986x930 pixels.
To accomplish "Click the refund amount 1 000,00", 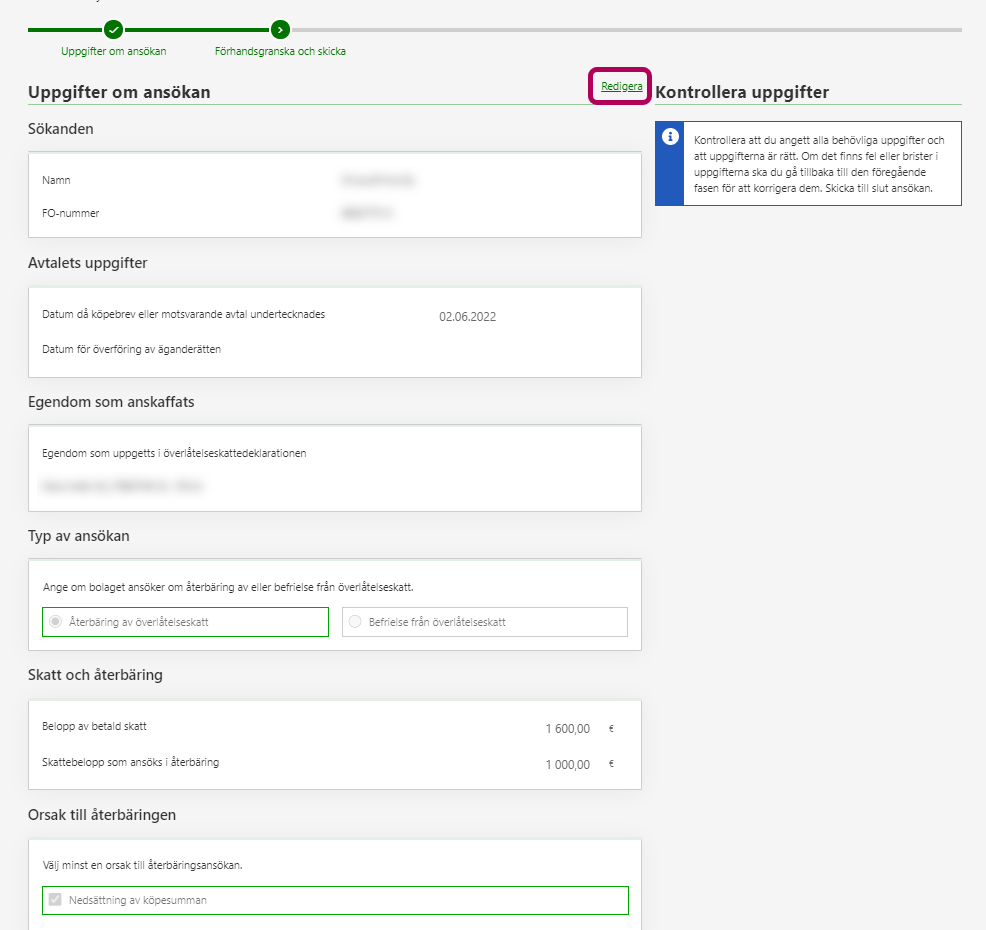I will pyautogui.click(x=567, y=764).
